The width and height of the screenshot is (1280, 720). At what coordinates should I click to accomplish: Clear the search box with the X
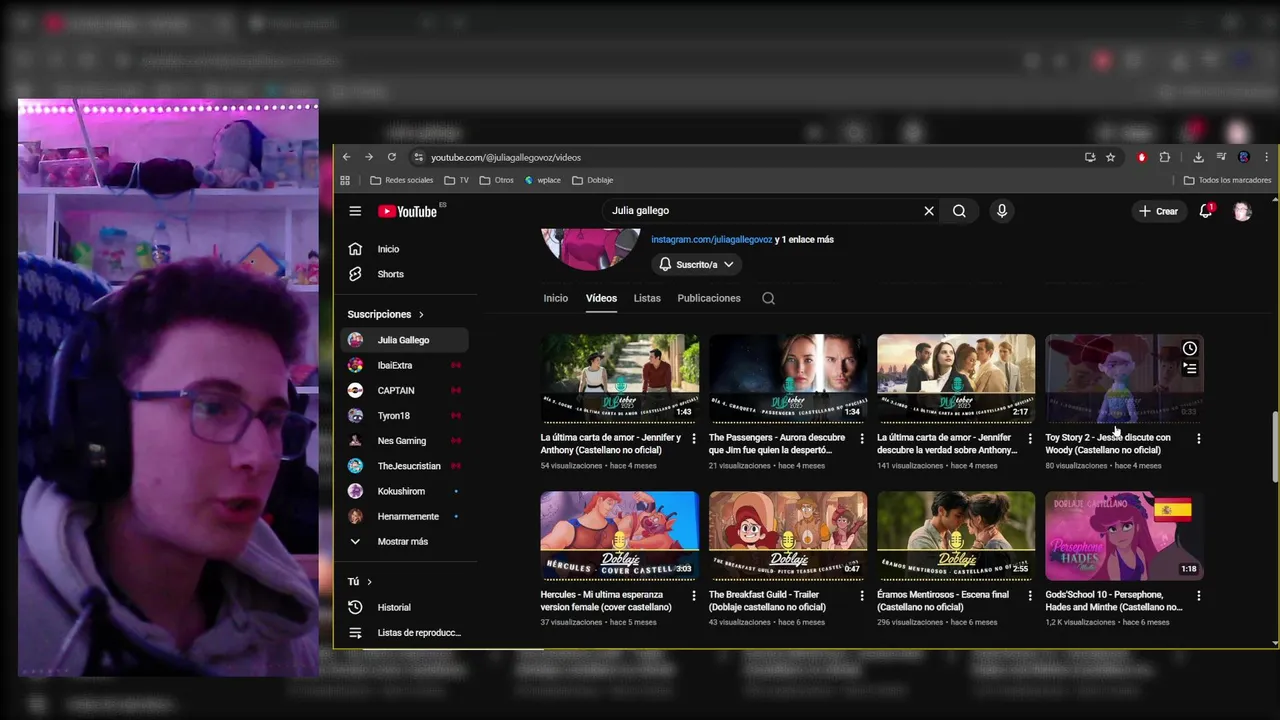click(929, 211)
